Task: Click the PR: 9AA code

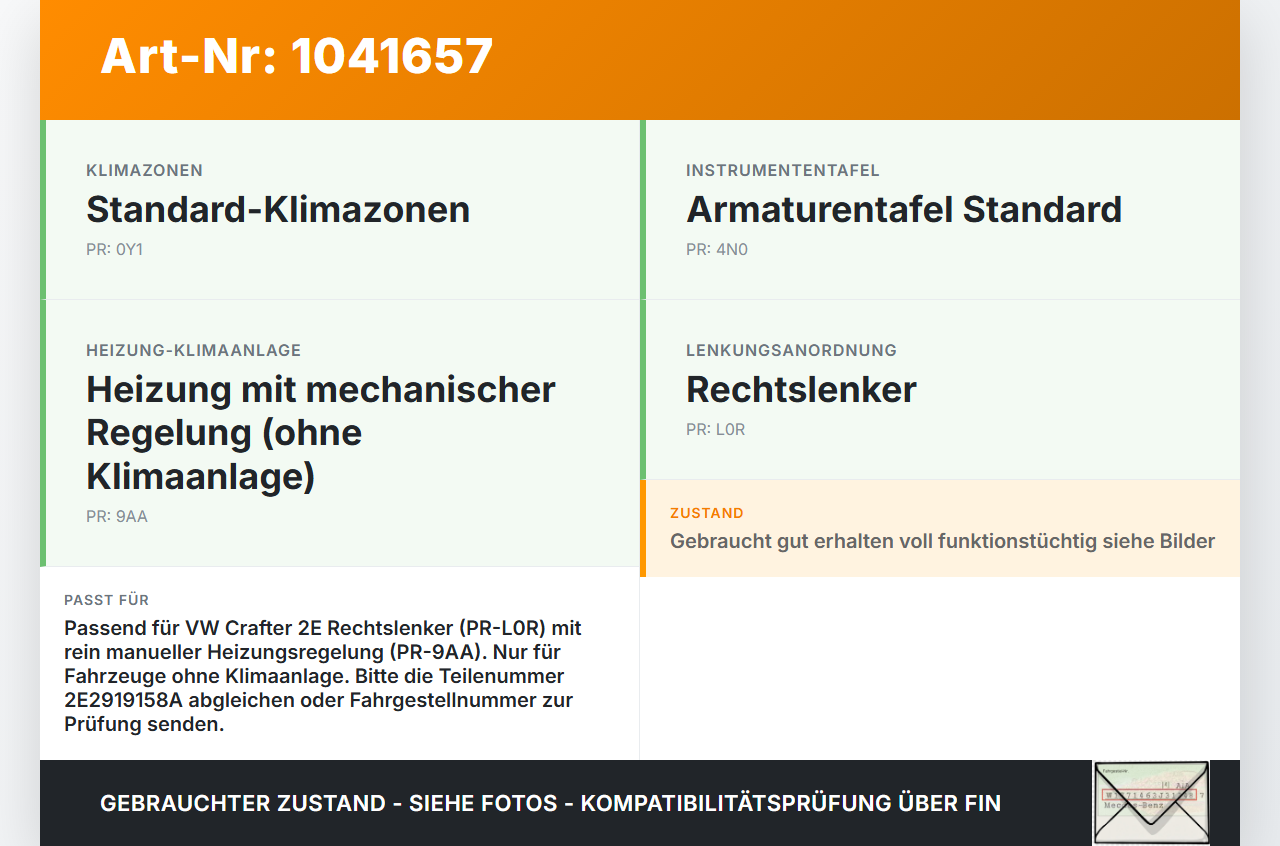Action: (x=117, y=516)
